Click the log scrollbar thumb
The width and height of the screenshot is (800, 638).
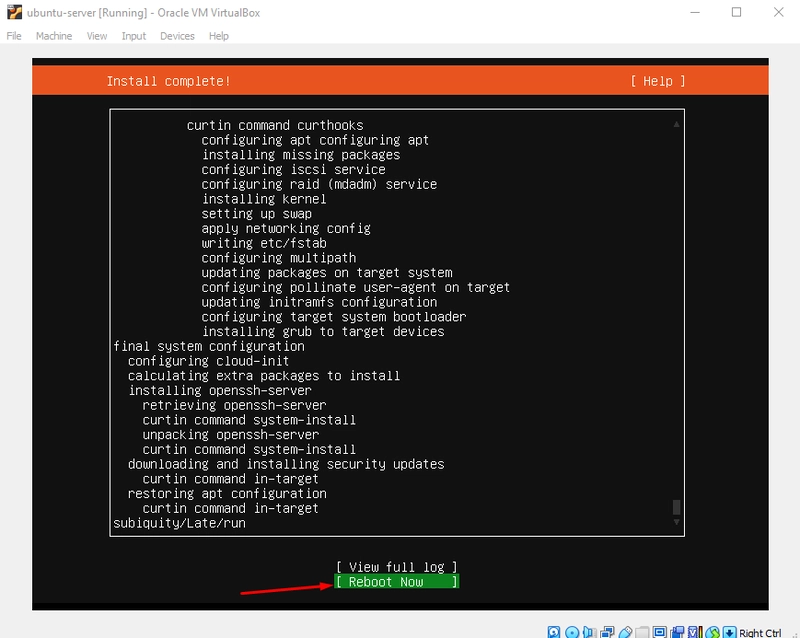point(676,507)
